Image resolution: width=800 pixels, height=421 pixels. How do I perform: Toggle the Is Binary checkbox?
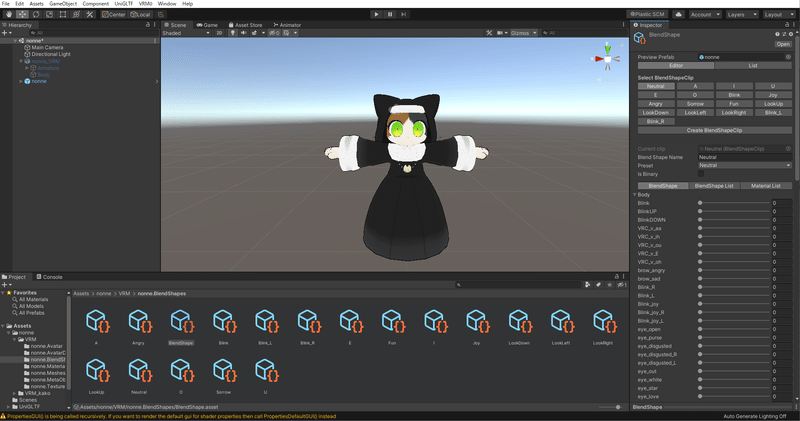tap(701, 174)
